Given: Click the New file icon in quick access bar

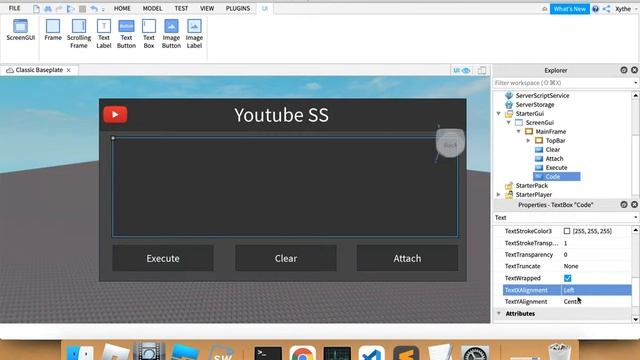Looking at the screenshot, I should tap(36, 9).
